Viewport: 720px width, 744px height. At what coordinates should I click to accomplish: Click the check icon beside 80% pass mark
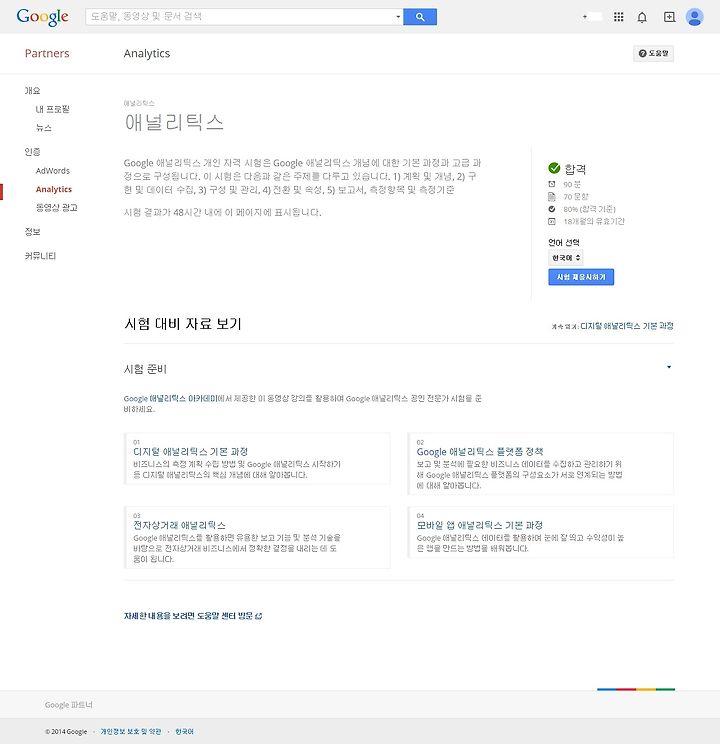pos(552,209)
